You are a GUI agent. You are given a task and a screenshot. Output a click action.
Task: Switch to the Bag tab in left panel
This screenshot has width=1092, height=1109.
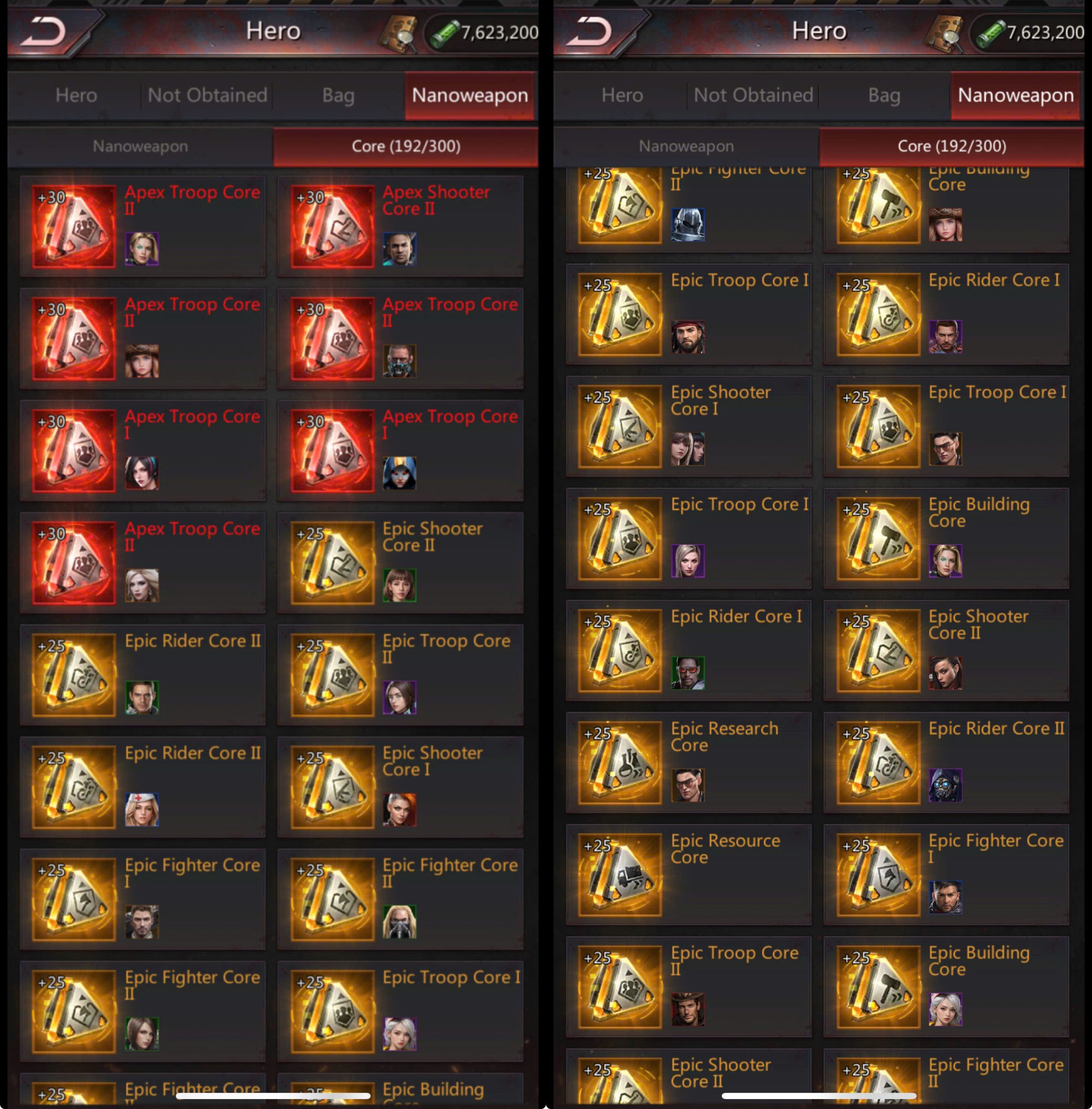pyautogui.click(x=338, y=95)
